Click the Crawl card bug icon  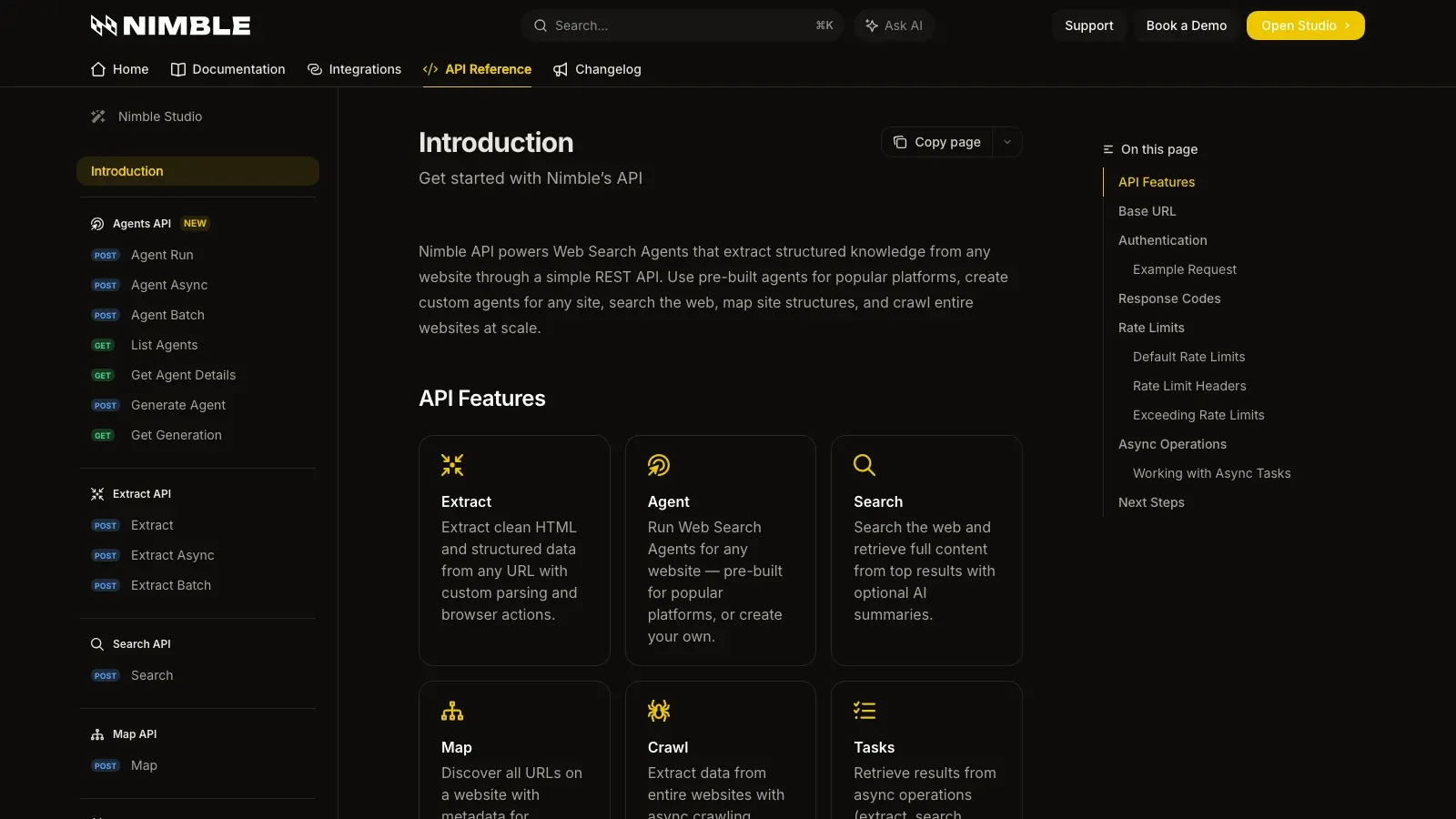pyautogui.click(x=659, y=711)
